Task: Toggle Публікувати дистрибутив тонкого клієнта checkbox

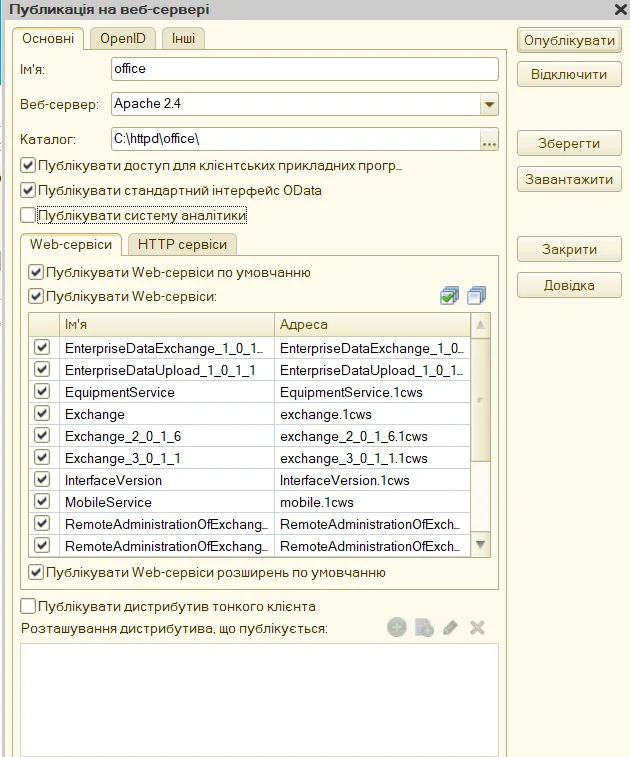Action: [x=28, y=606]
